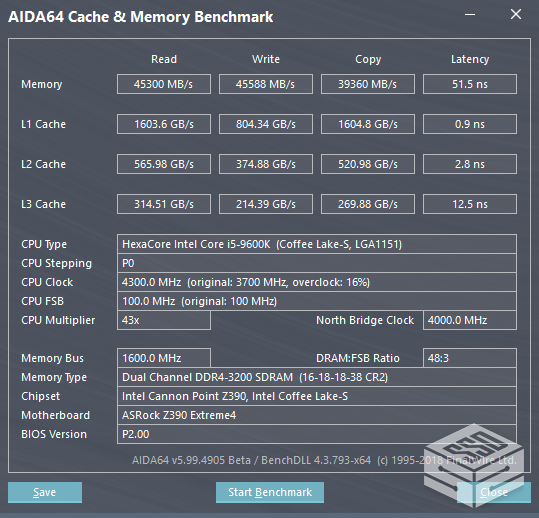This screenshot has width=539, height=518.
Task: Minimize the AIDA64 benchmark window
Action: (470, 15)
